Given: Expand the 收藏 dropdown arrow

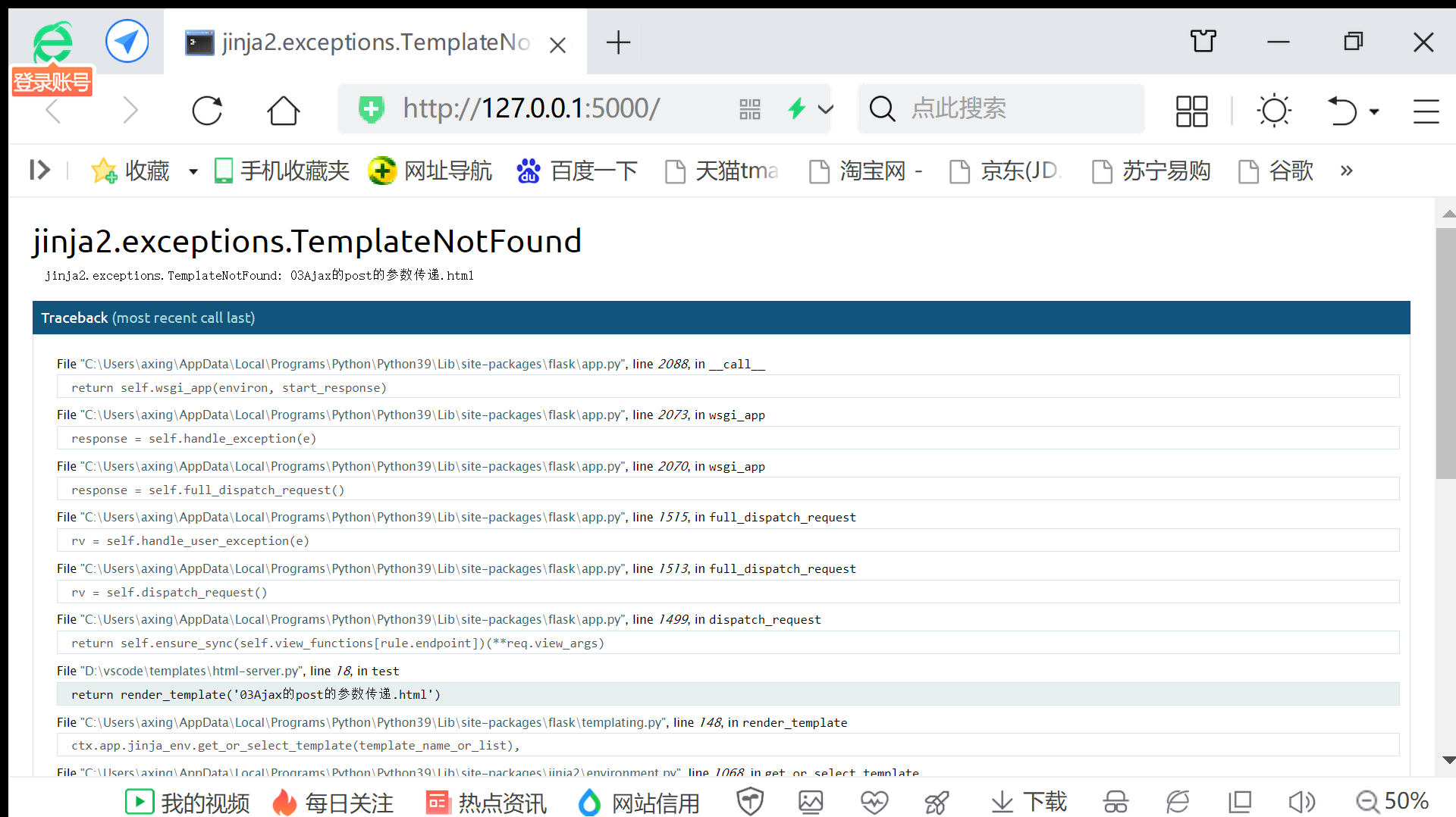Looking at the screenshot, I should pyautogui.click(x=193, y=171).
